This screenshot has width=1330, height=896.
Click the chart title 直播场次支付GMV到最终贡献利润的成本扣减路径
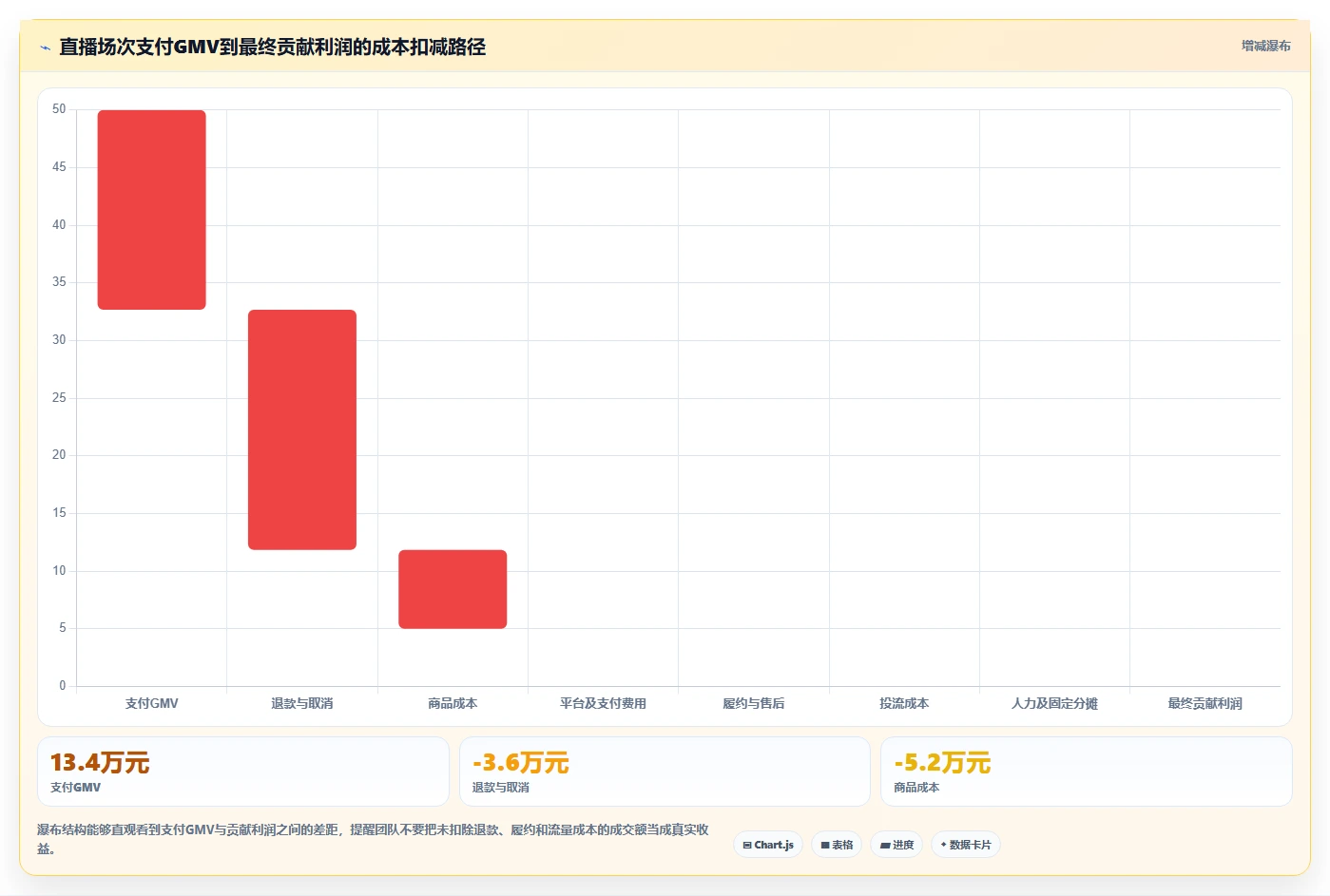273,47
